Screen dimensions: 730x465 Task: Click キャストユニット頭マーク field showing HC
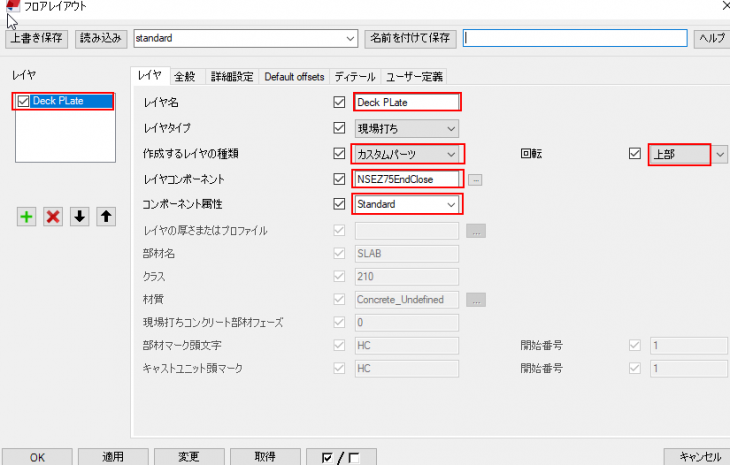pyautogui.click(x=407, y=369)
